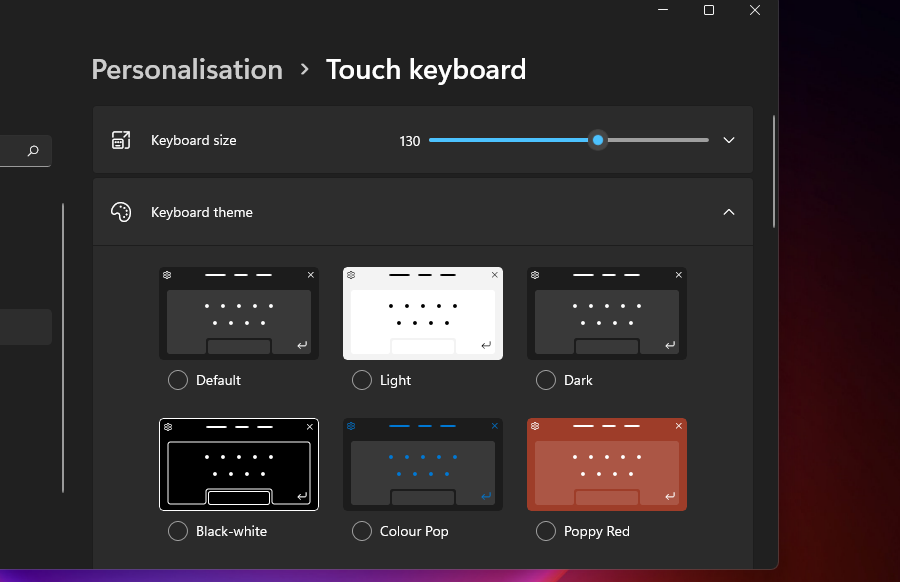Select the Poppy Red radio button

point(546,531)
